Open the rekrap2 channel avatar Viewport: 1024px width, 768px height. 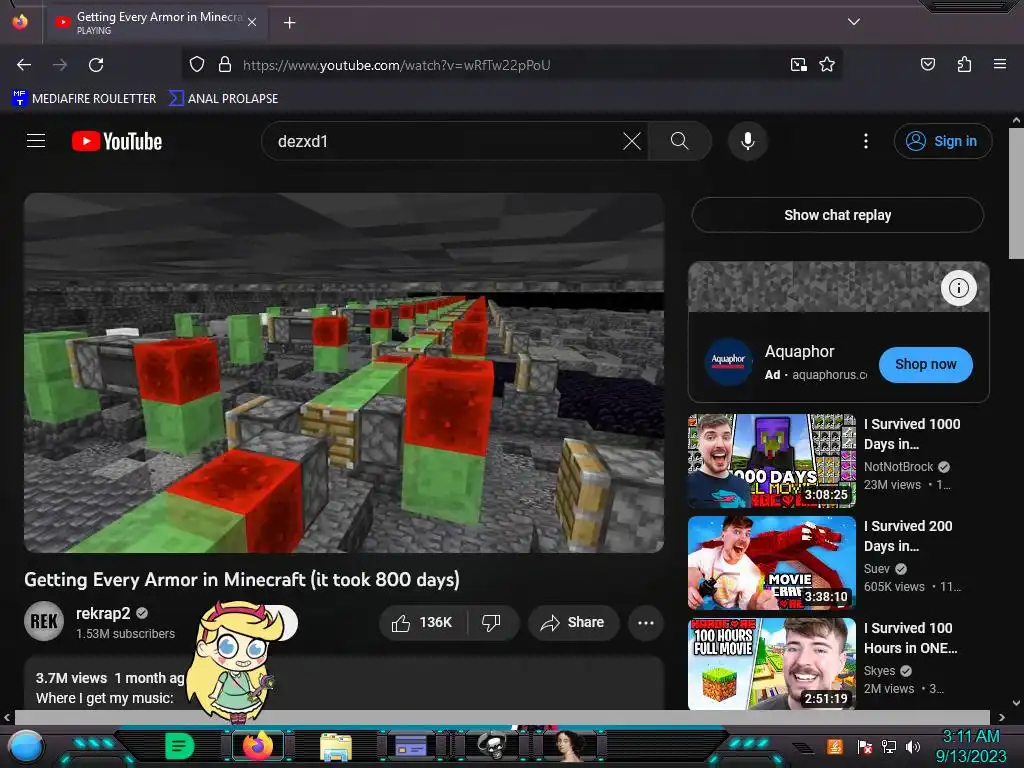44,621
